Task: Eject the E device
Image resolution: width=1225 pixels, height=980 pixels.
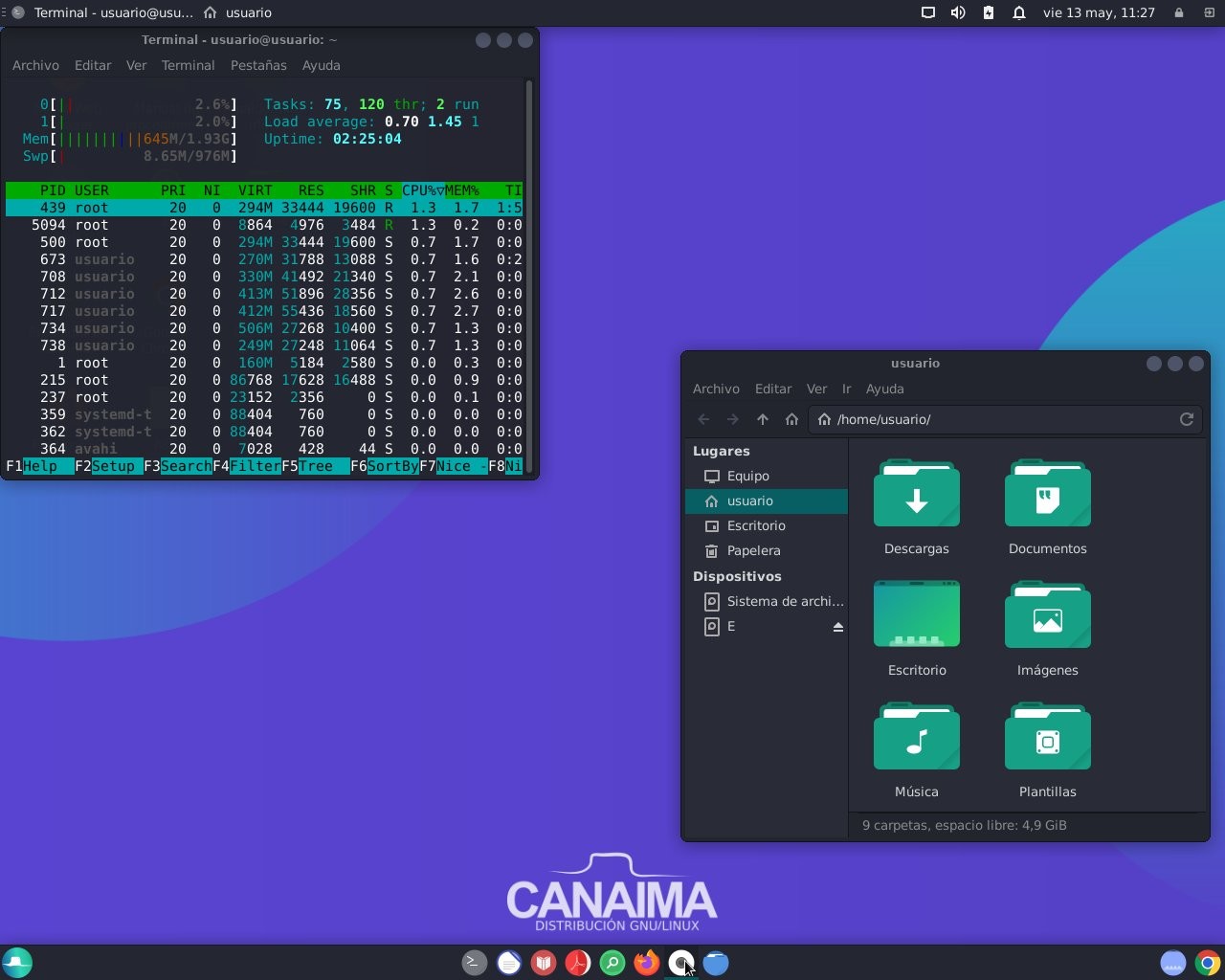Action: click(838, 627)
